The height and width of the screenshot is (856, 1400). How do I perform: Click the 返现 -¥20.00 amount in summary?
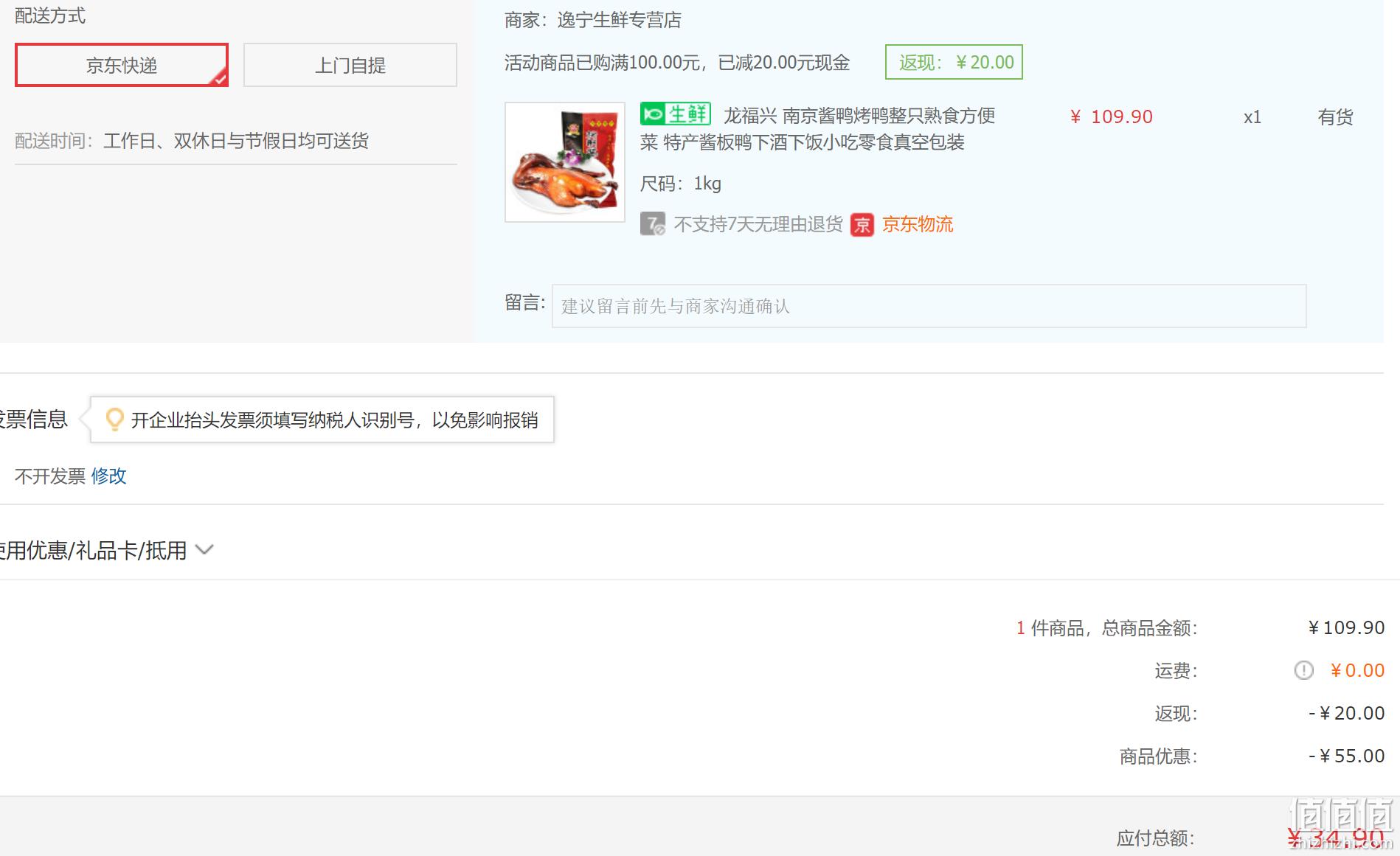(1347, 713)
